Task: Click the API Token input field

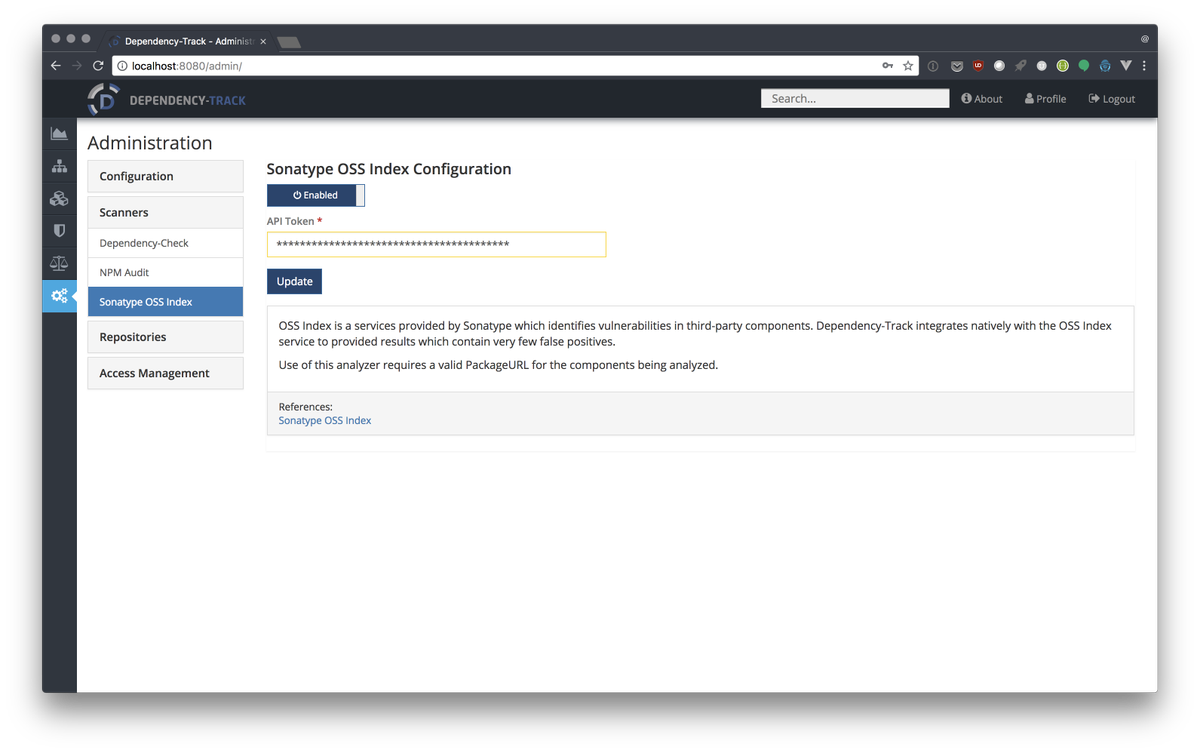Action: (x=436, y=244)
